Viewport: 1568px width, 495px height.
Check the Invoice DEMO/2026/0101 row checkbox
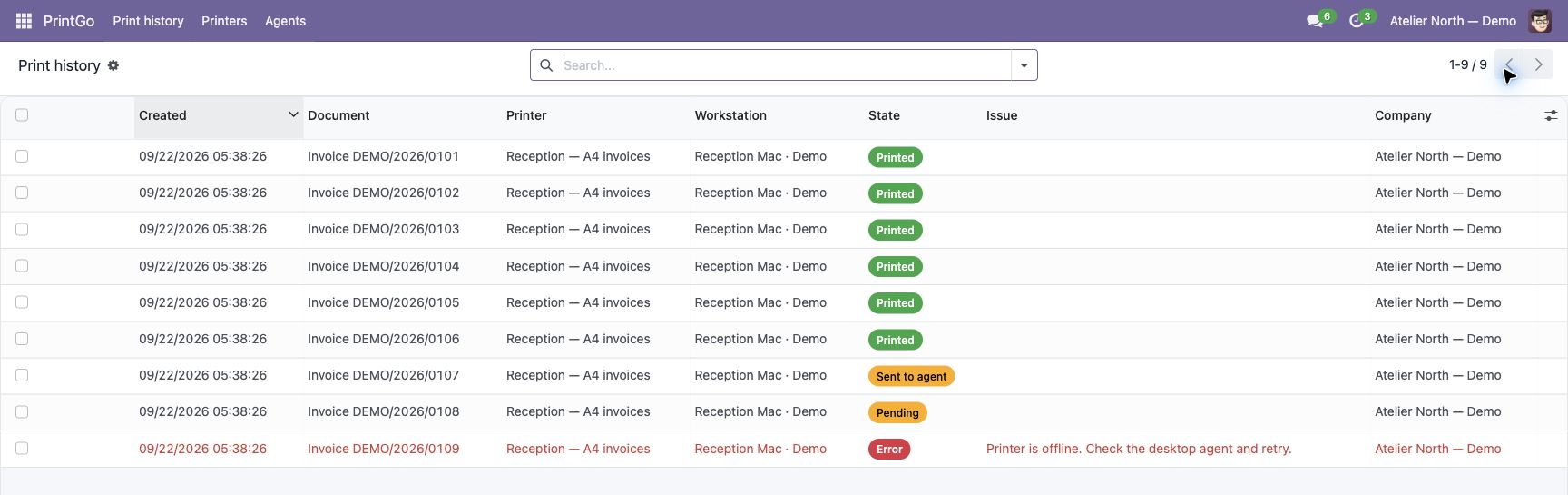tap(22, 156)
